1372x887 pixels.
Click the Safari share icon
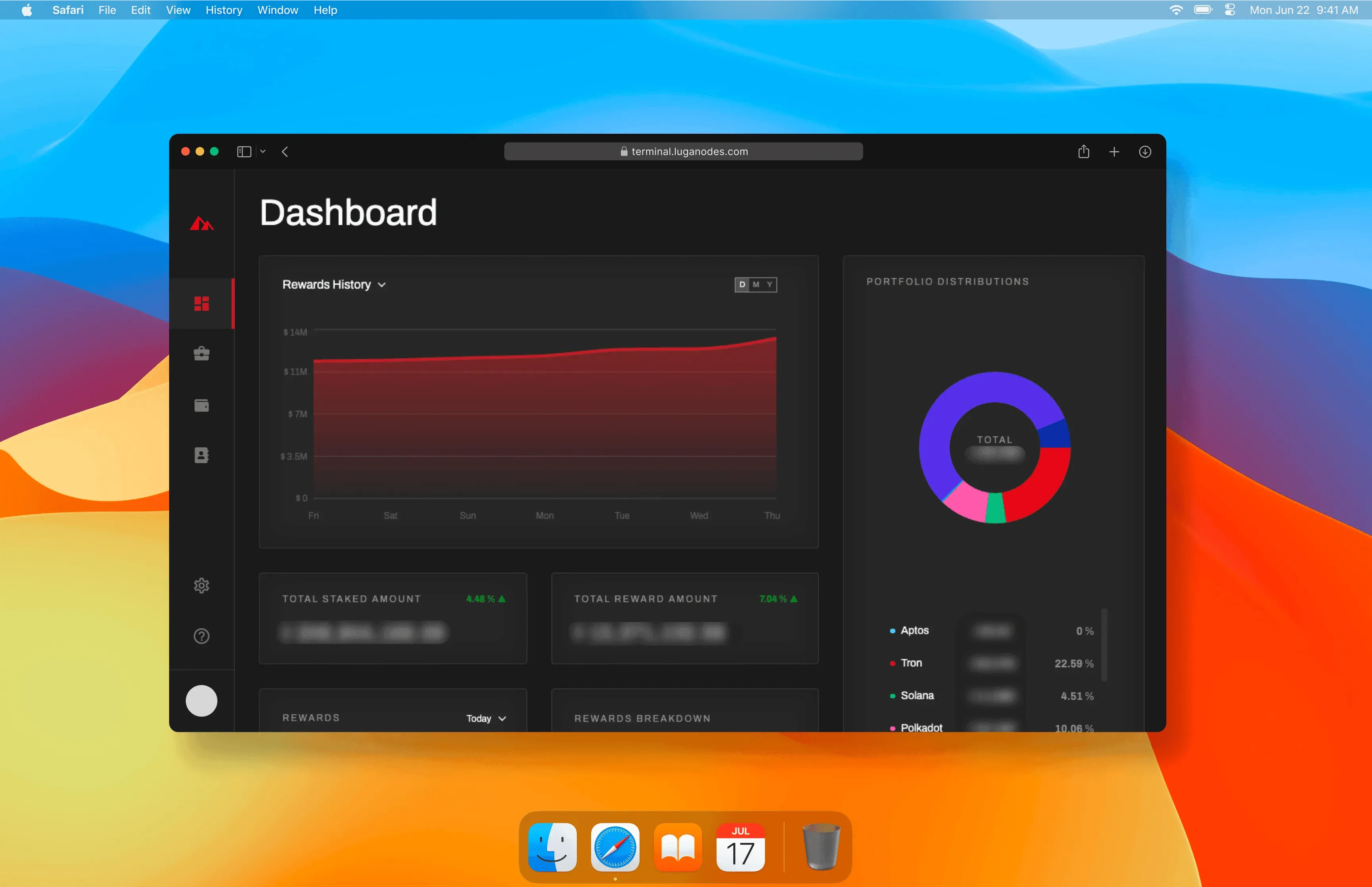click(x=1083, y=151)
